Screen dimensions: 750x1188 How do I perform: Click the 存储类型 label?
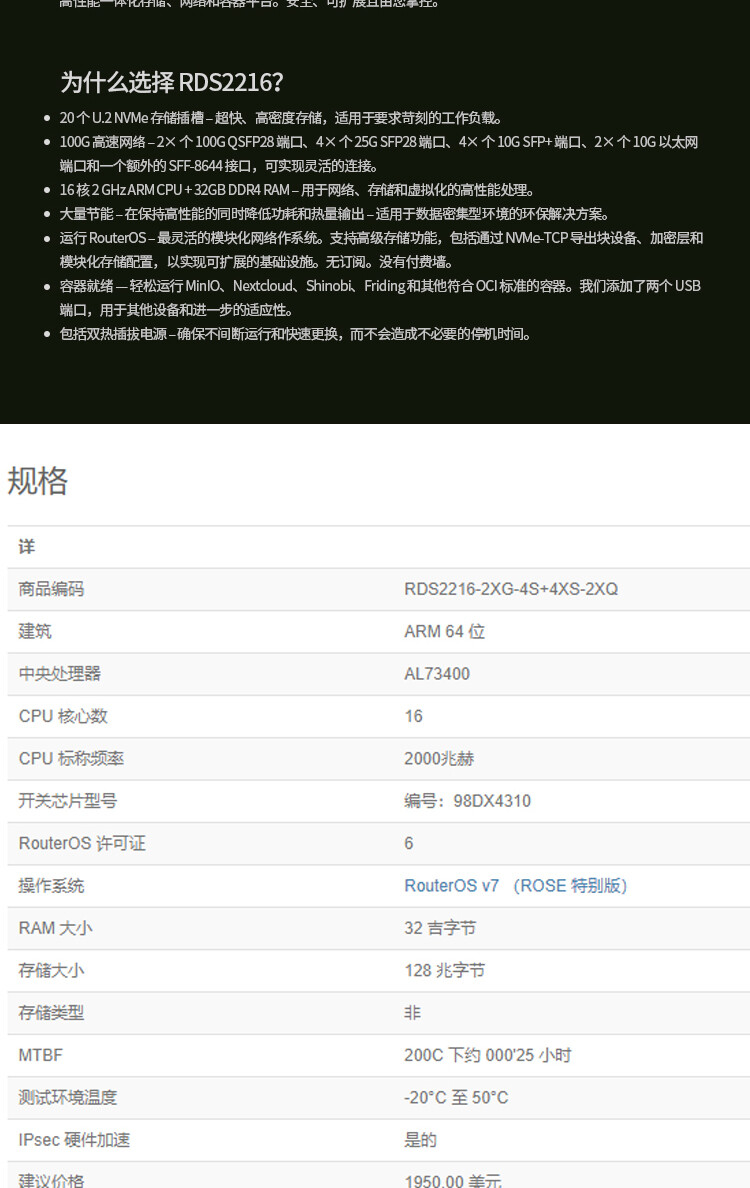click(52, 1013)
